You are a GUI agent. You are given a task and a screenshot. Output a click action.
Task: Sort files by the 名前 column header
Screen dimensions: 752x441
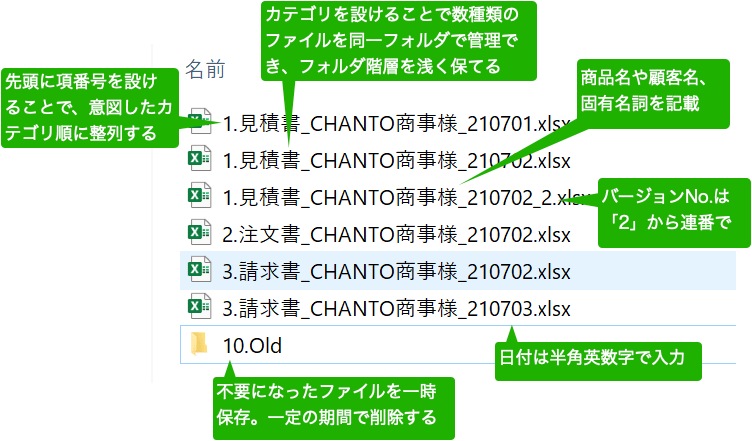point(206,69)
